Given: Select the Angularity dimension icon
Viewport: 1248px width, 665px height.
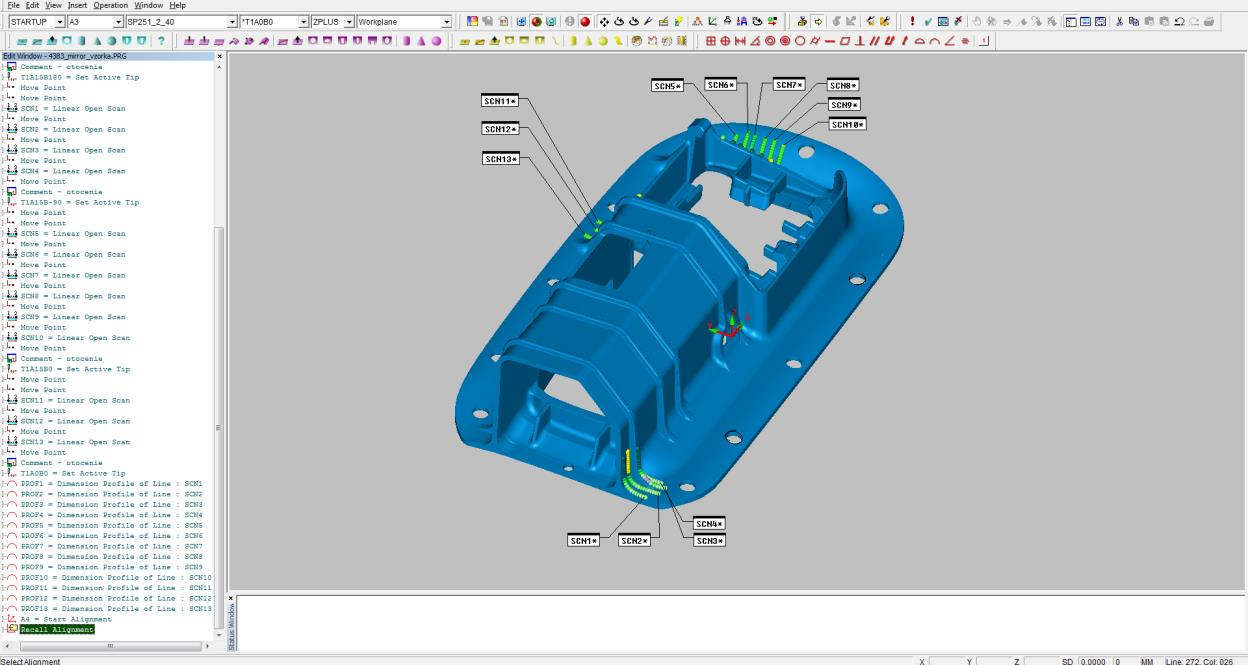Looking at the screenshot, I should click(949, 41).
